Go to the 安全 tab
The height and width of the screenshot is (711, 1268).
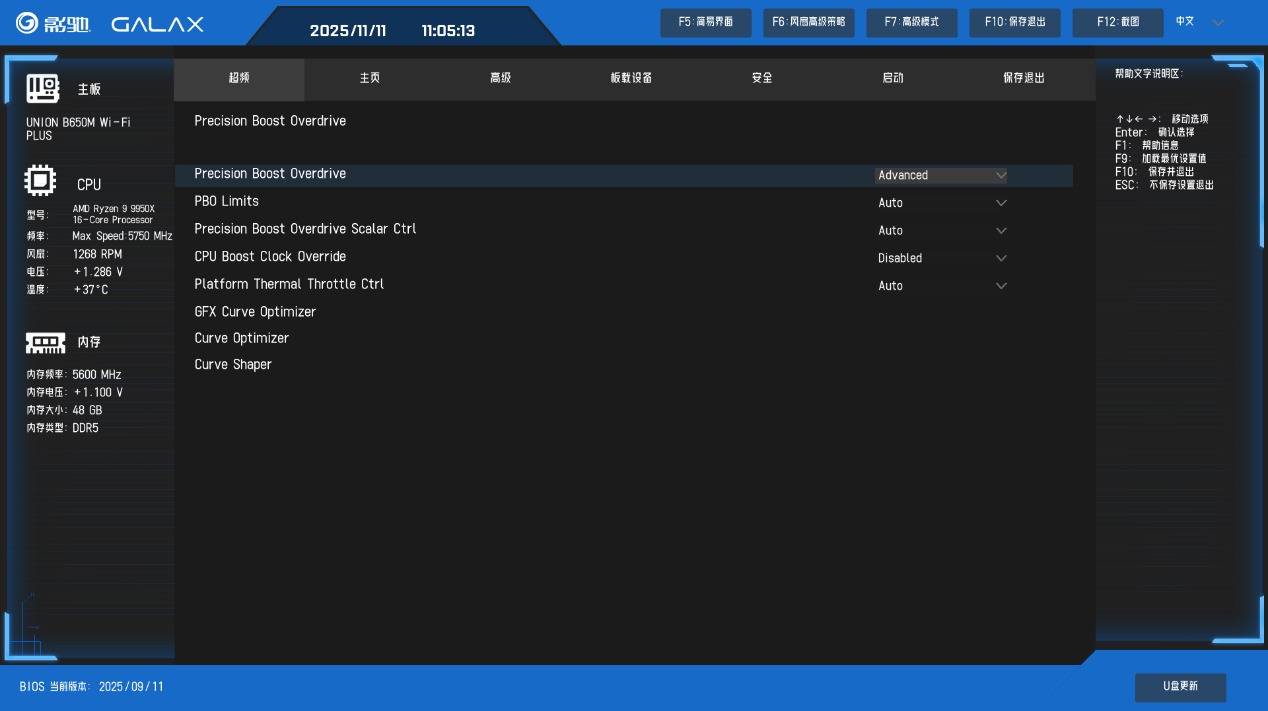coord(762,78)
